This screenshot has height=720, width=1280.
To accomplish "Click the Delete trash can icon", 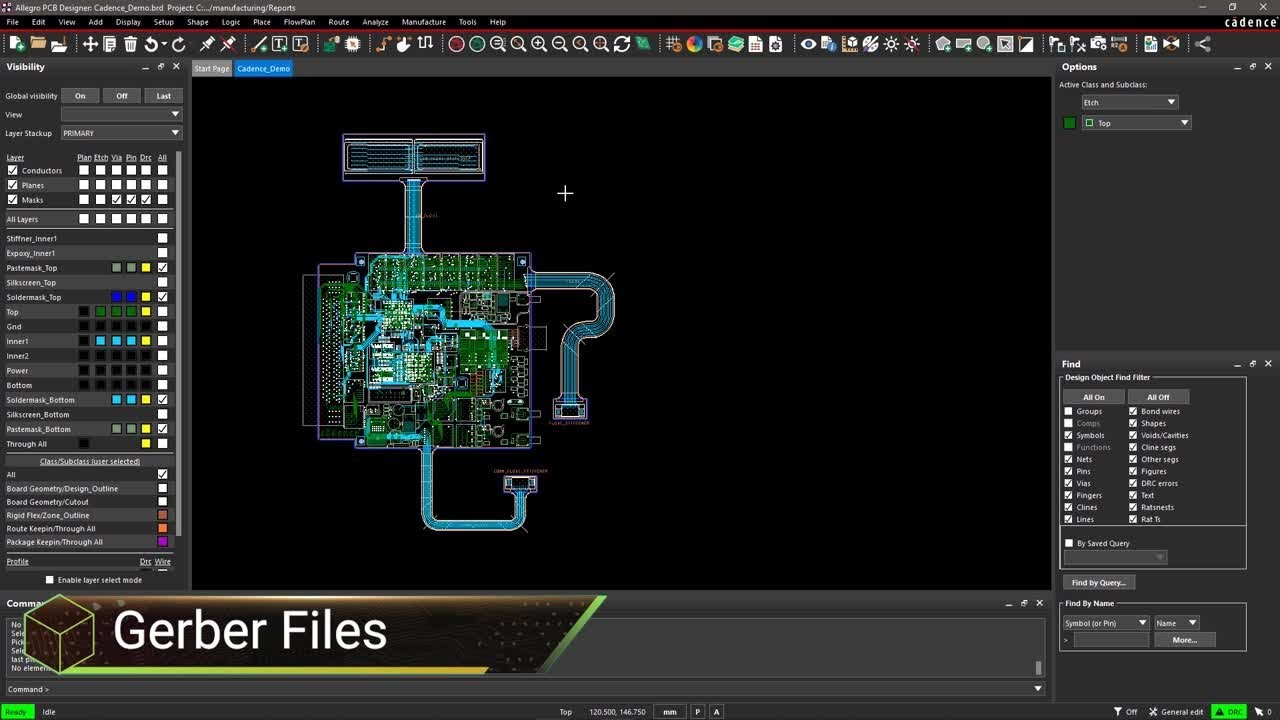I will [130, 44].
